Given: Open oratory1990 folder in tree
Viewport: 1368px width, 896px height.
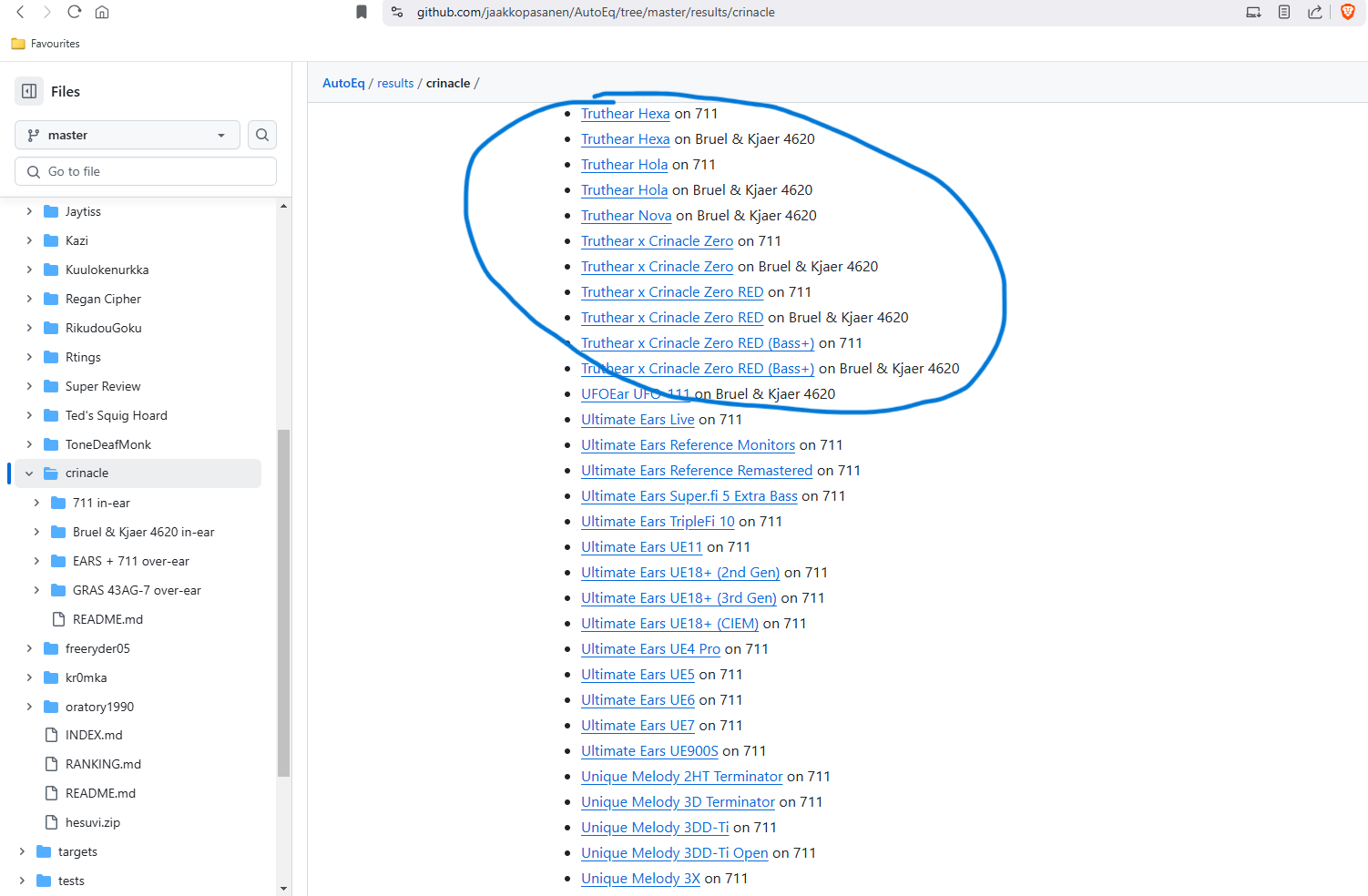Looking at the screenshot, I should pyautogui.click(x=99, y=707).
